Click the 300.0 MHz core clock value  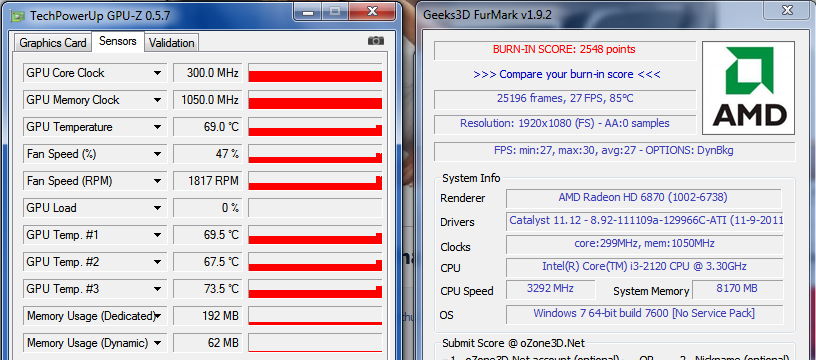click(207, 73)
